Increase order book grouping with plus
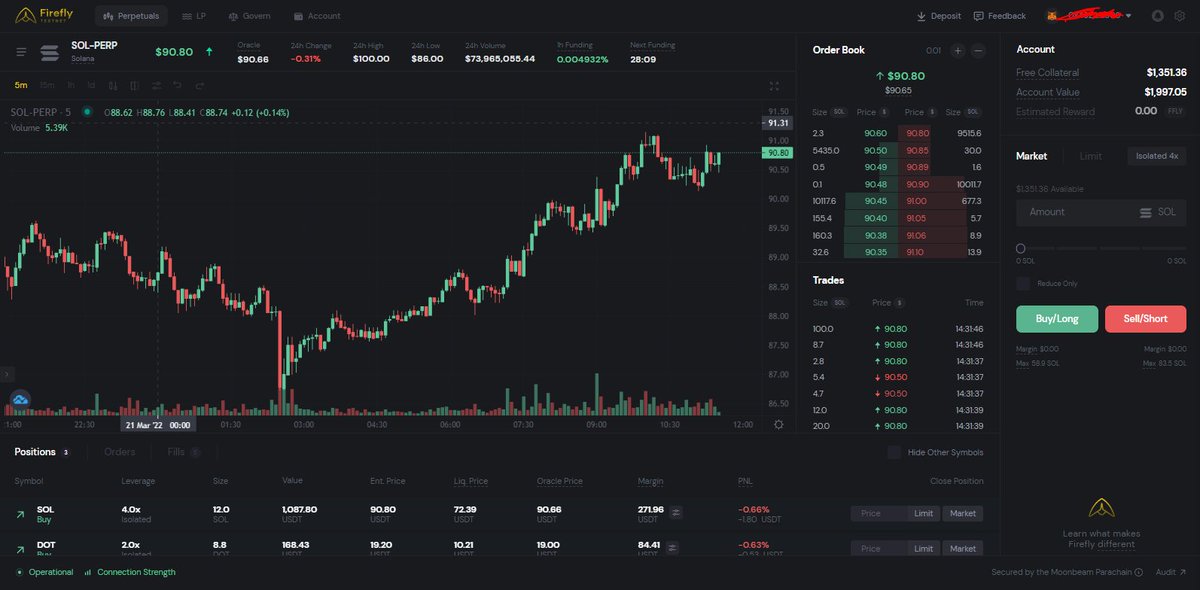The image size is (1200, 590). [x=957, y=50]
